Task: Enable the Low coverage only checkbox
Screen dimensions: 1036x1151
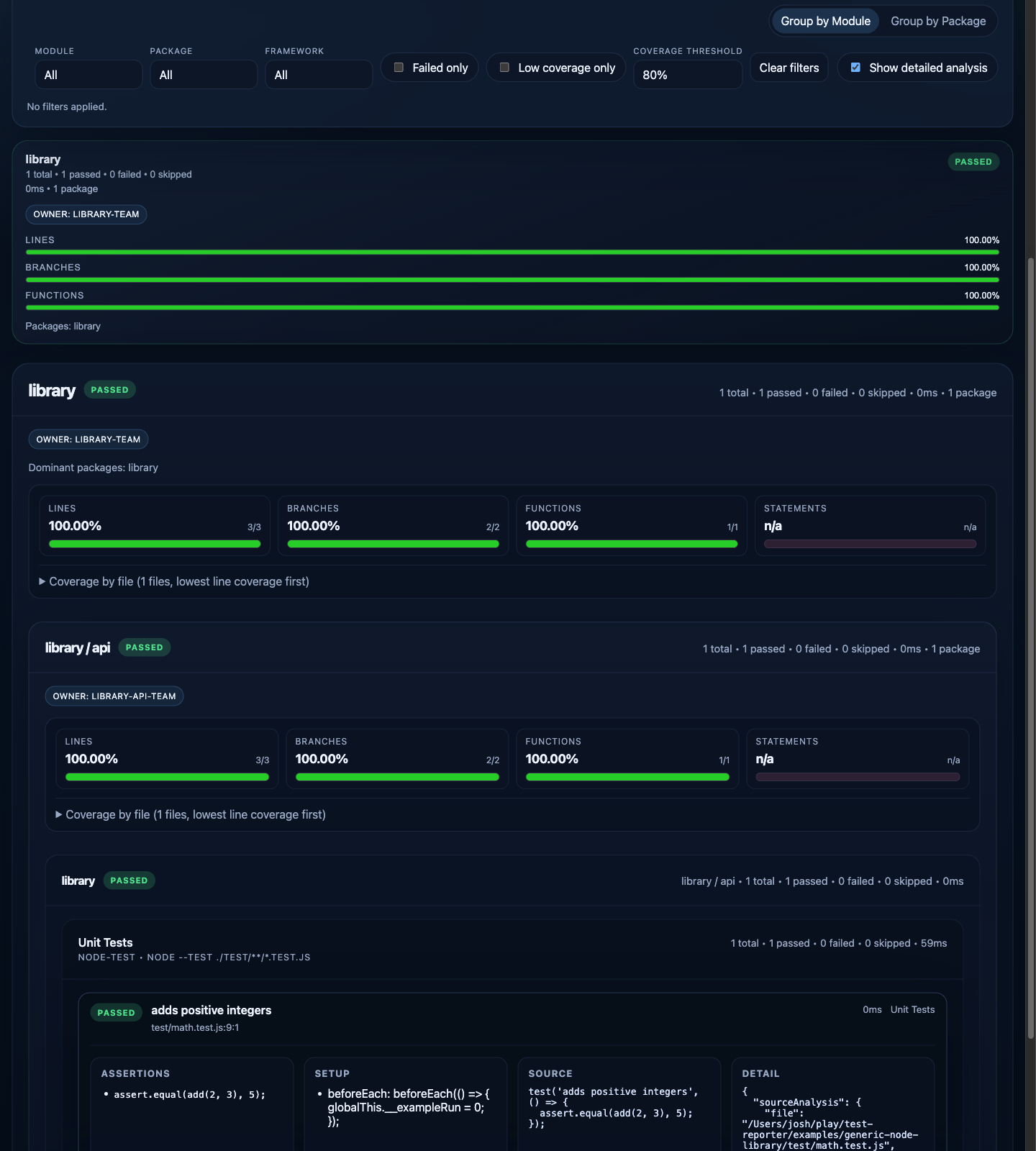Action: pyautogui.click(x=504, y=68)
